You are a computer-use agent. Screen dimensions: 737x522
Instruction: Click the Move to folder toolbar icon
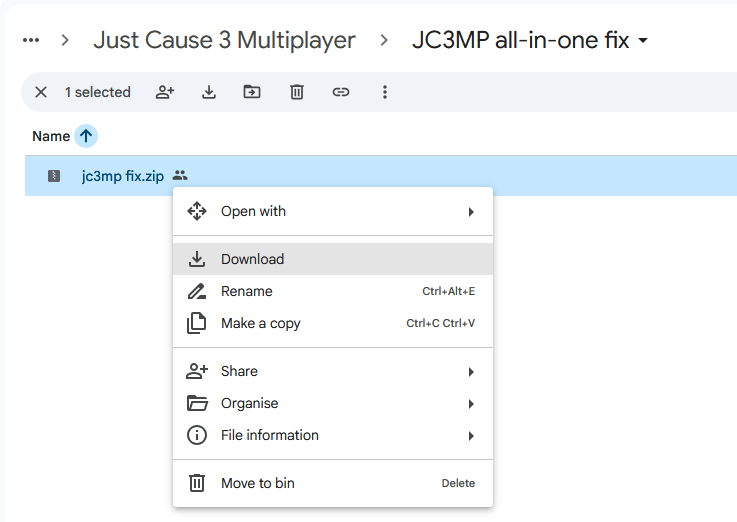(252, 92)
